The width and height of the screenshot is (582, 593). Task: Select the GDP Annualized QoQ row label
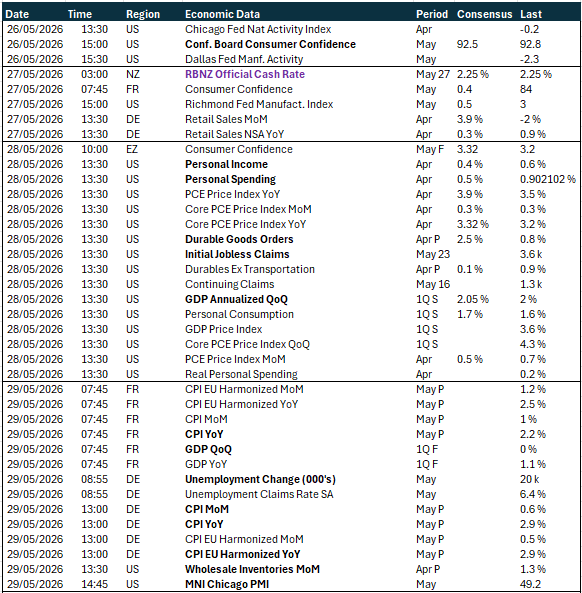pyautogui.click(x=236, y=299)
